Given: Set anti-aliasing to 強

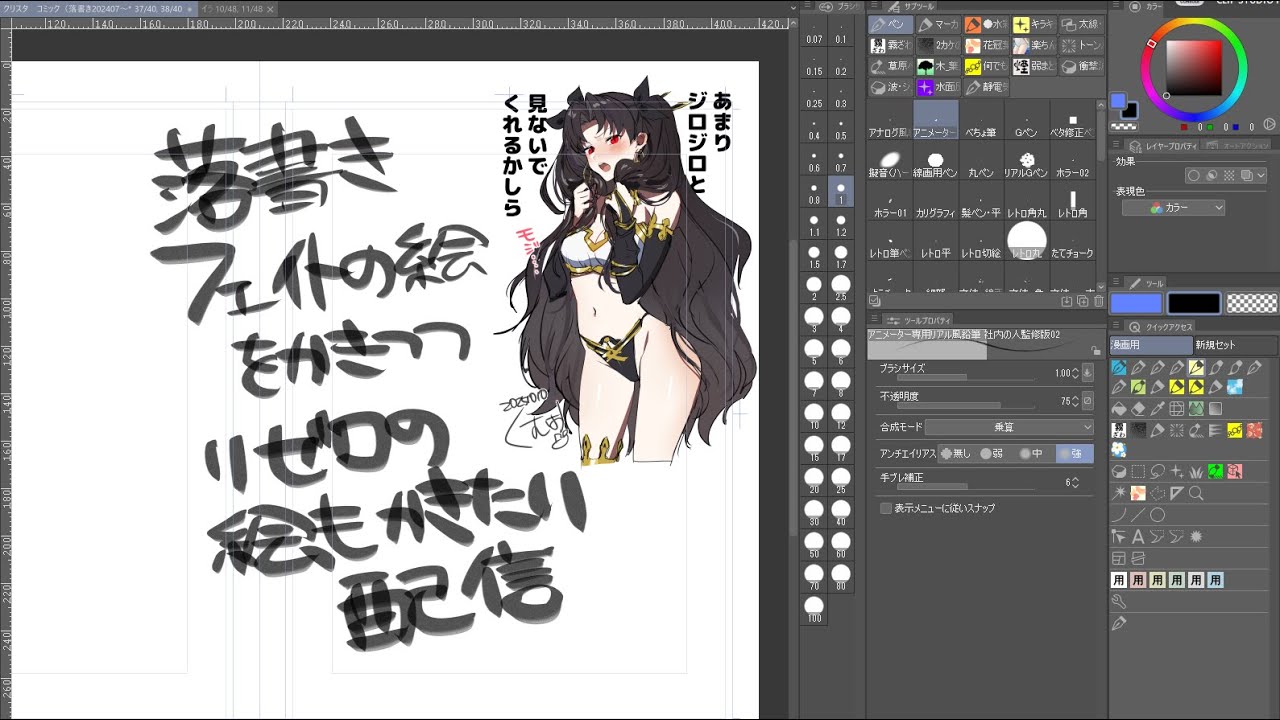Looking at the screenshot, I should coord(1074,453).
